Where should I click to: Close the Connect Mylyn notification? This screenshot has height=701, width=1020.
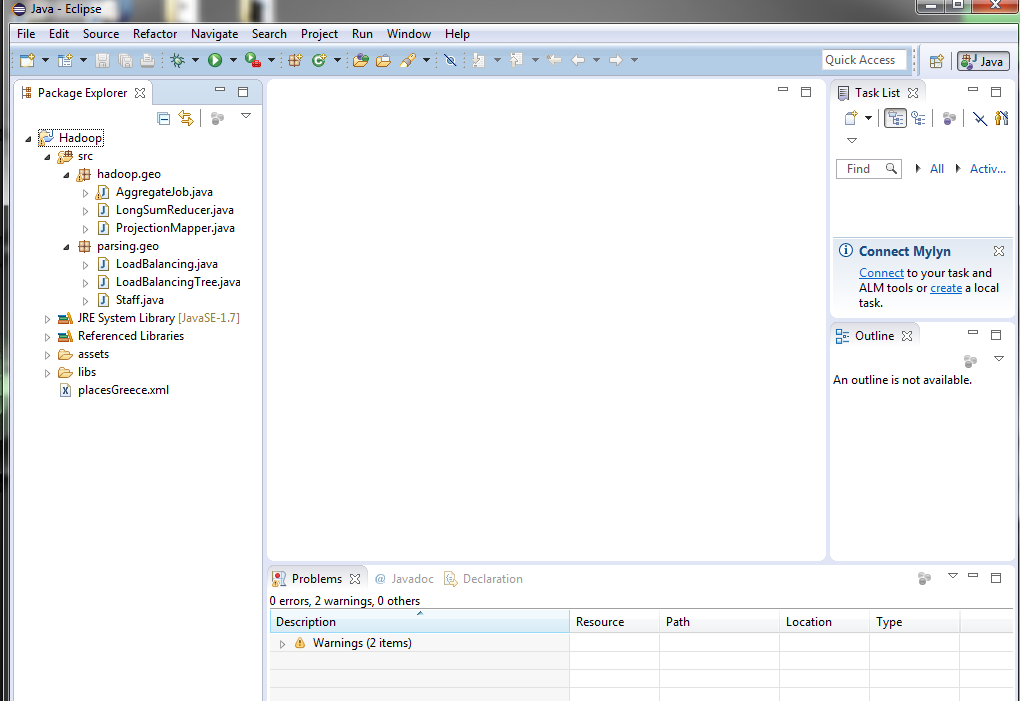999,251
